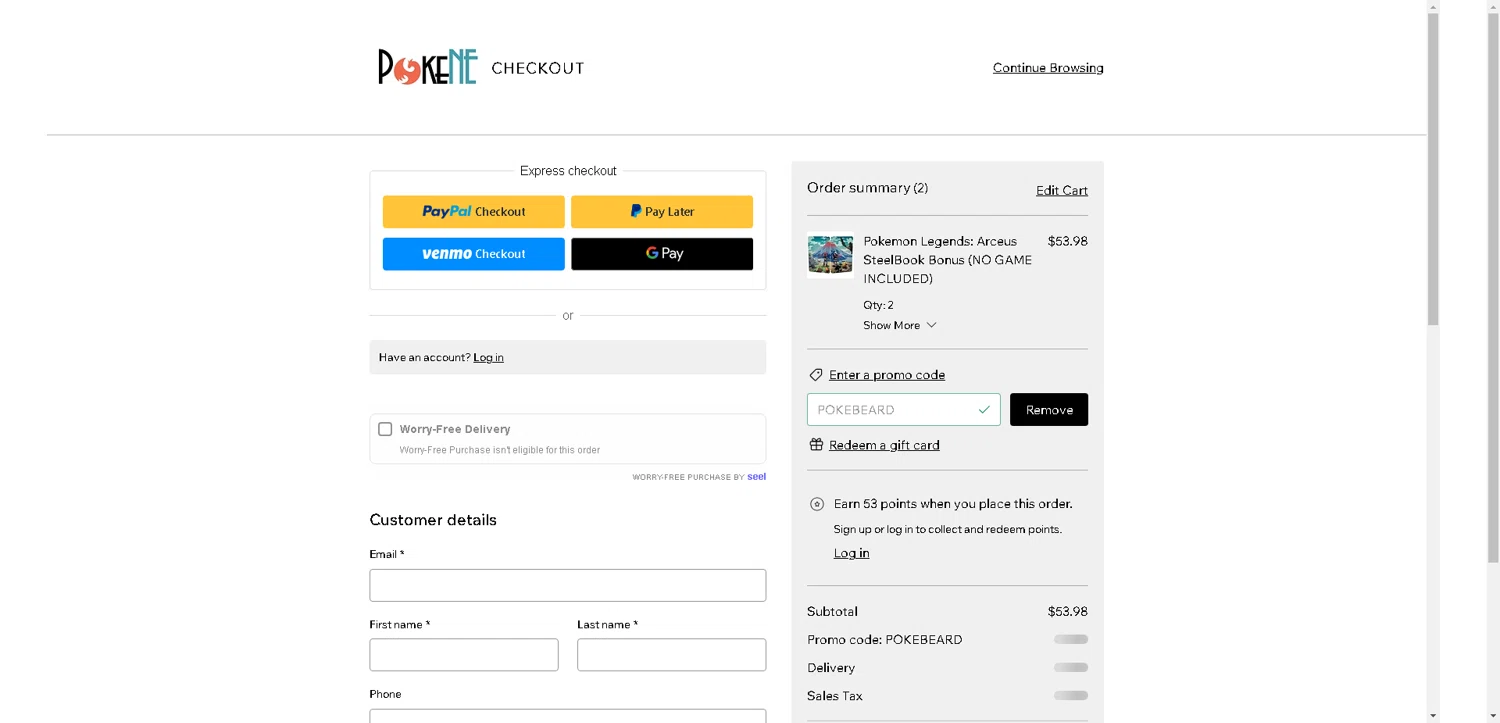Click the promo code tag icon
The height and width of the screenshot is (723, 1500).
(816, 375)
